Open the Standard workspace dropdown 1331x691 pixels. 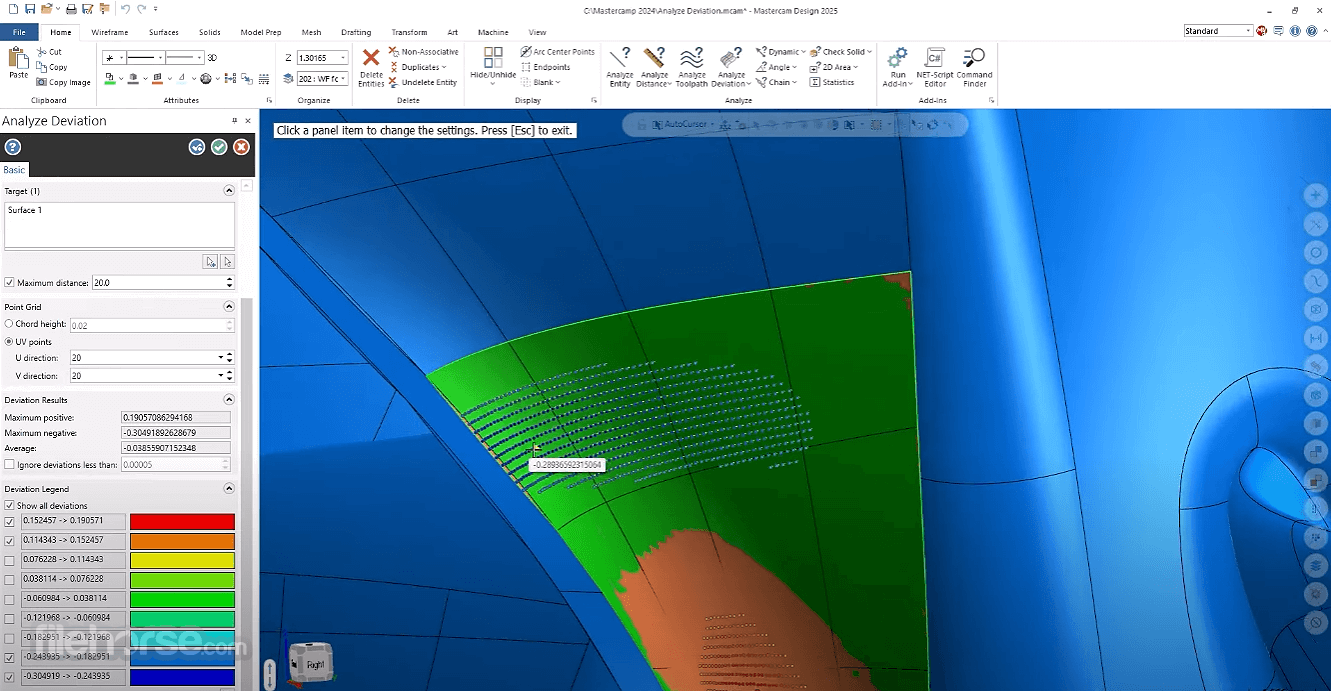point(1249,31)
